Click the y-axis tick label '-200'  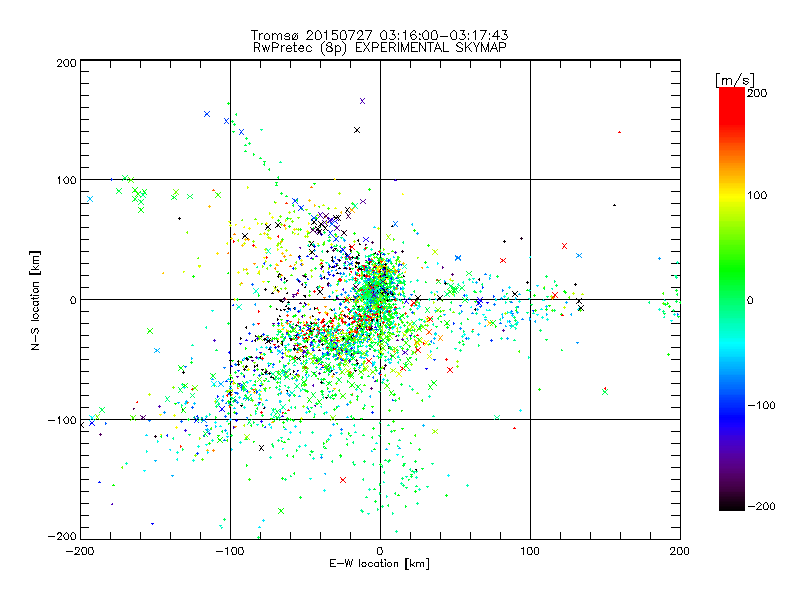(62, 536)
